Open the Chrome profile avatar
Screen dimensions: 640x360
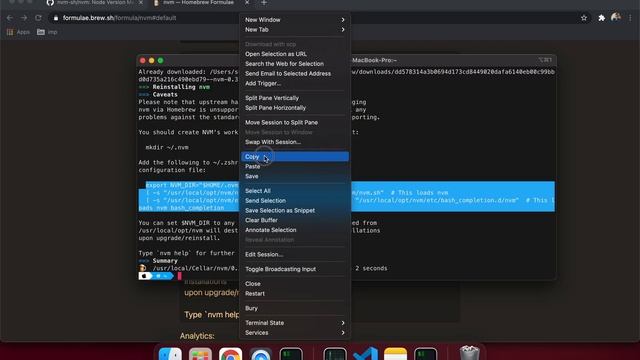(x=616, y=18)
